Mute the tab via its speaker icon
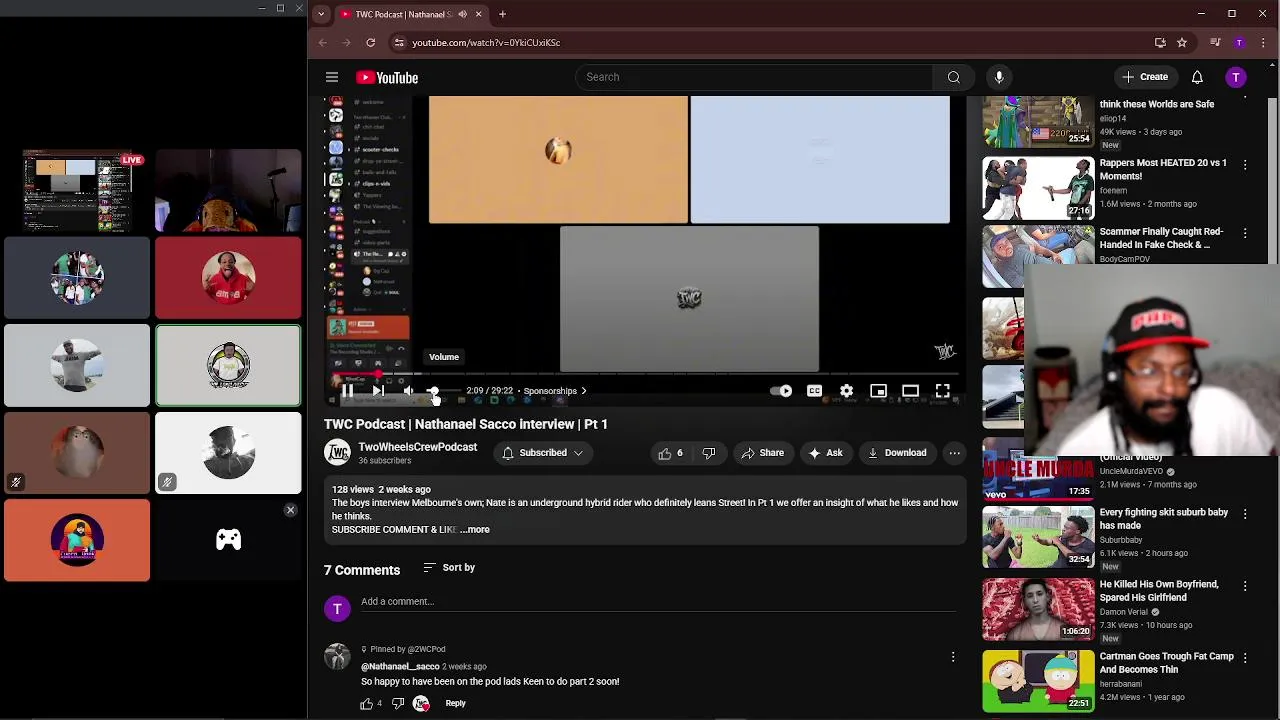The image size is (1280, 720). click(462, 14)
